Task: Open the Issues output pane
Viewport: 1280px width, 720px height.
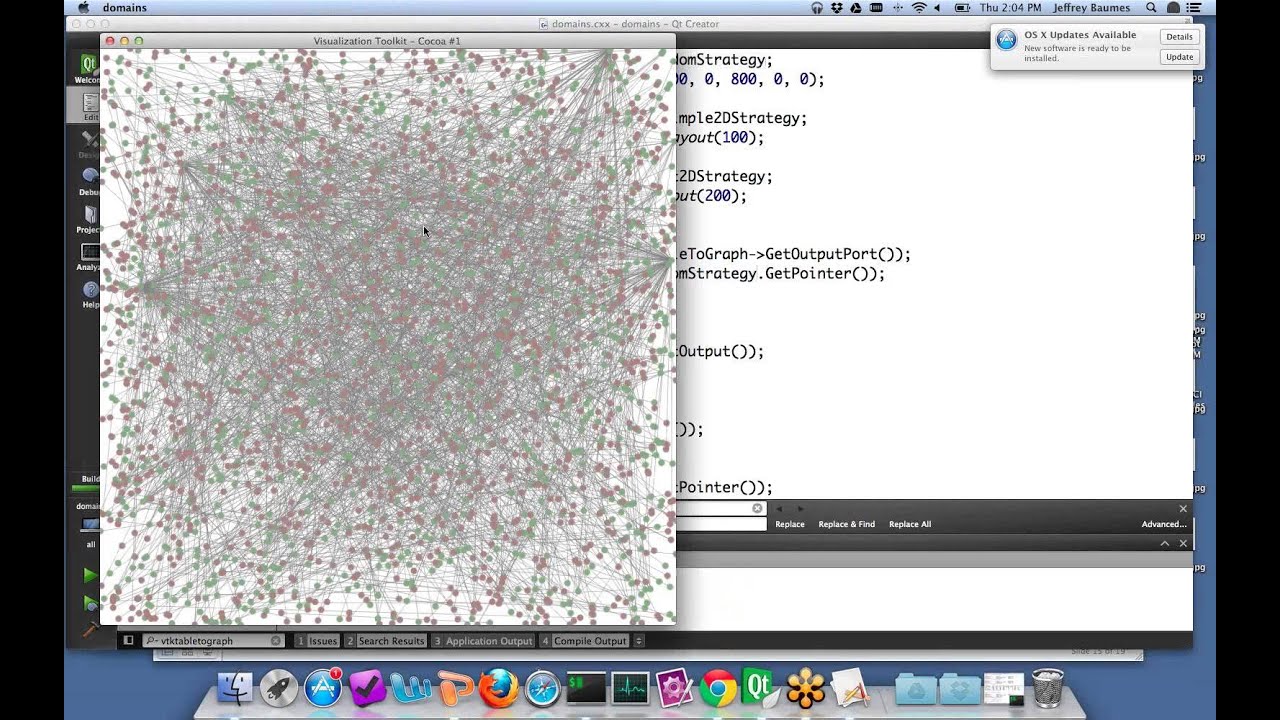Action: pos(316,640)
